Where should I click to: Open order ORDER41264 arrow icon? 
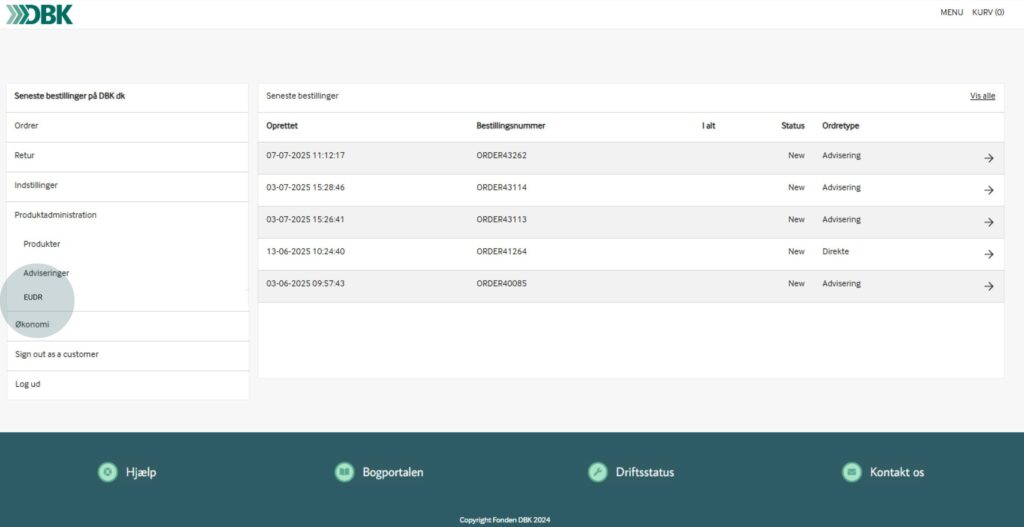[x=988, y=254]
